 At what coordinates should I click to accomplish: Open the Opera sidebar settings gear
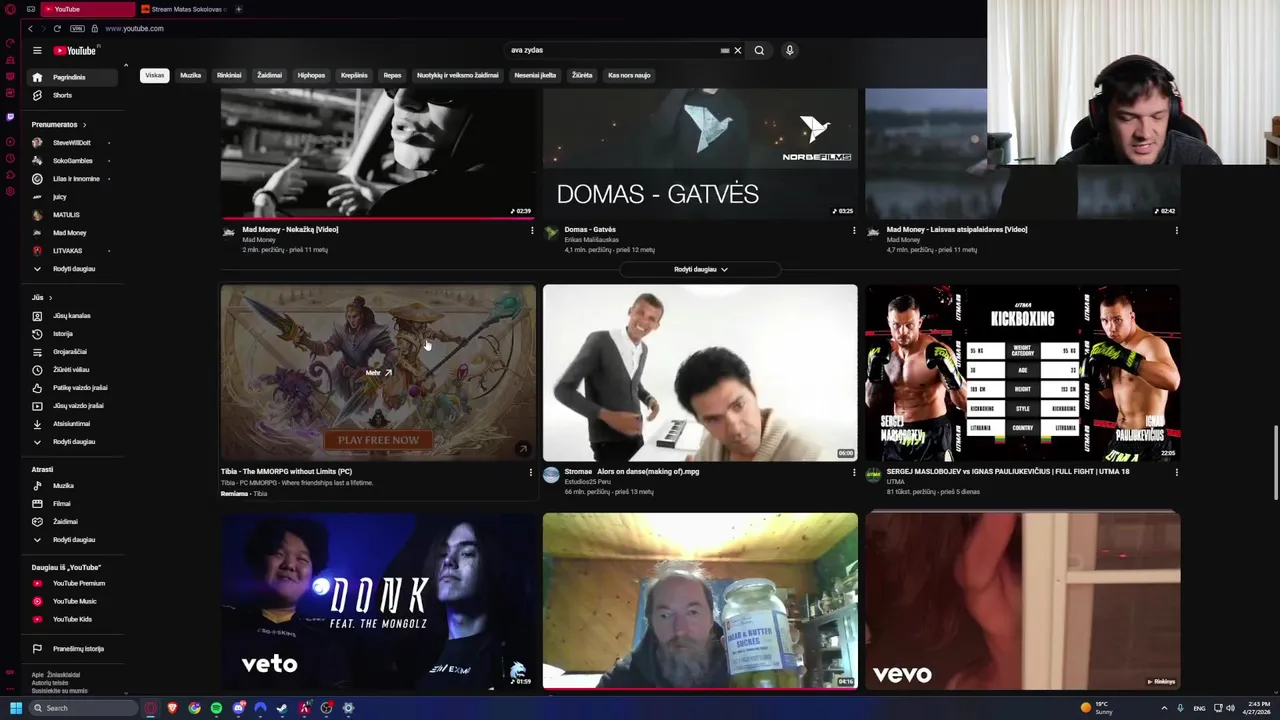[x=10, y=191]
